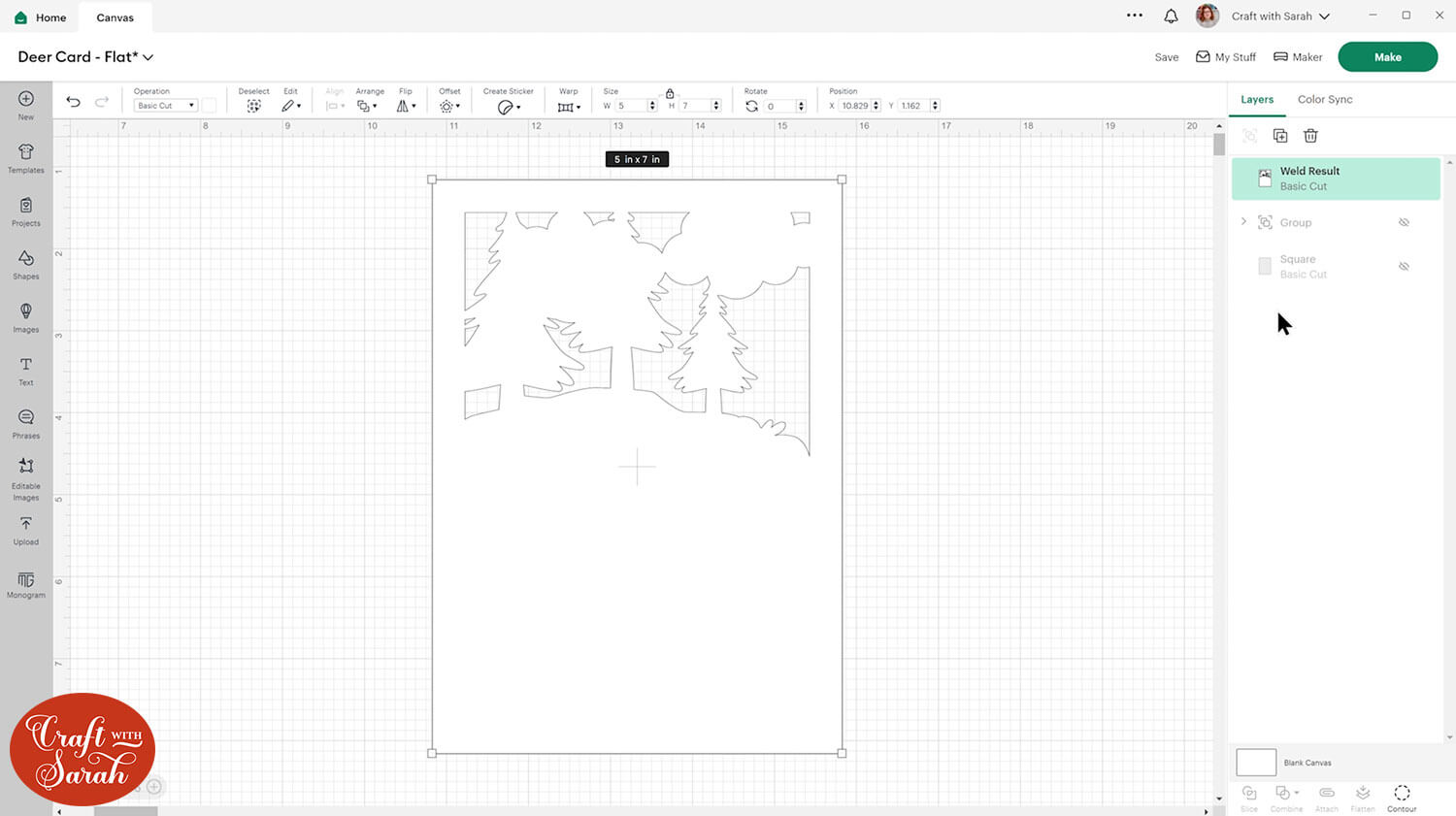Screen dimensions: 1456x816
Task: Delete the selected layer with trash icon
Action: point(1310,136)
